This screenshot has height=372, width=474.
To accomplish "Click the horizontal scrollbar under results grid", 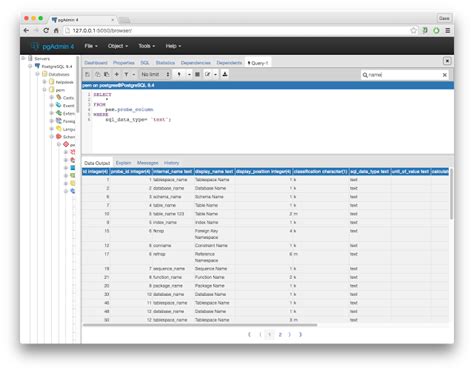I will click(200, 325).
